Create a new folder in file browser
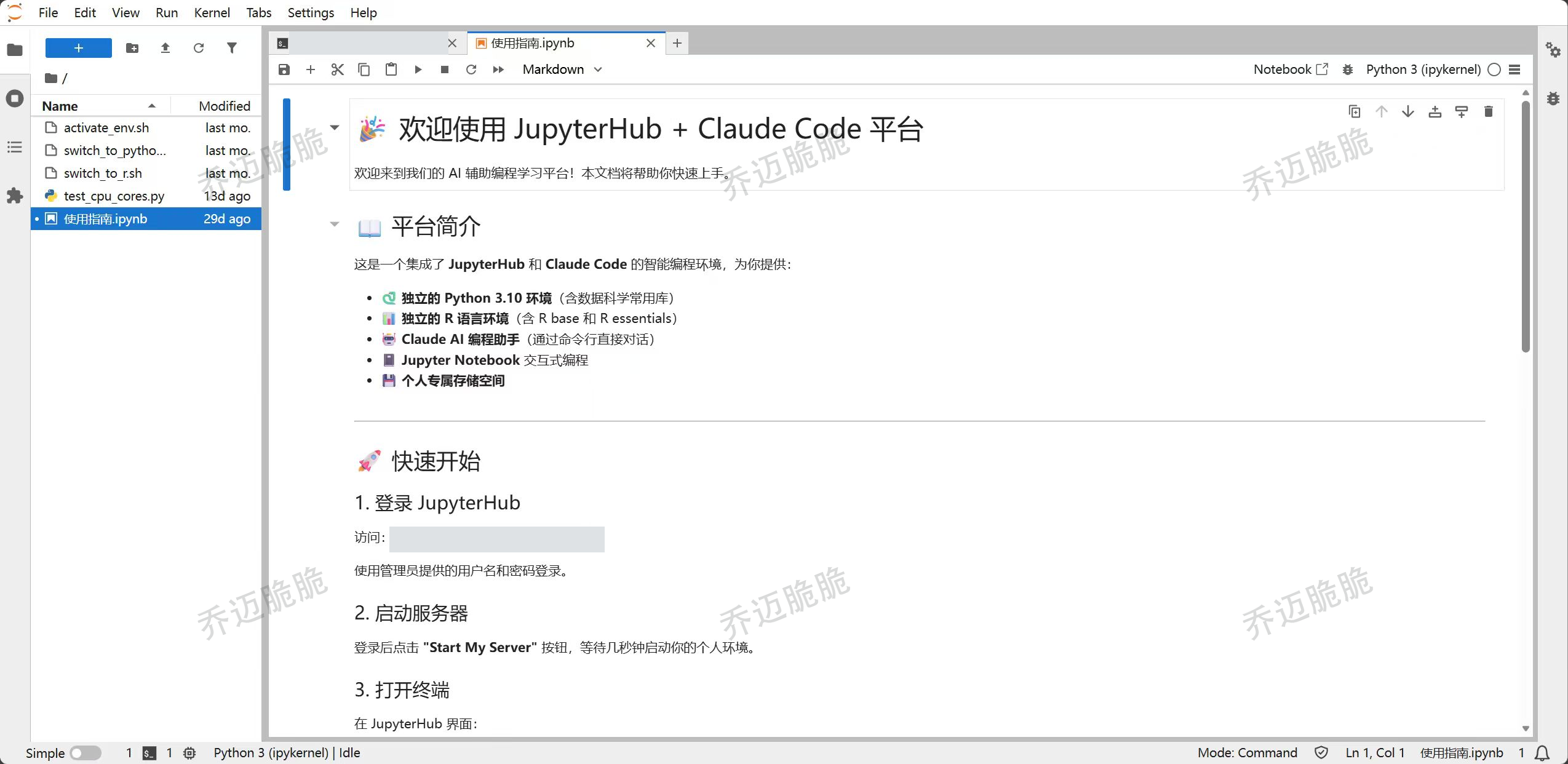Viewport: 1568px width, 764px height. tap(132, 48)
